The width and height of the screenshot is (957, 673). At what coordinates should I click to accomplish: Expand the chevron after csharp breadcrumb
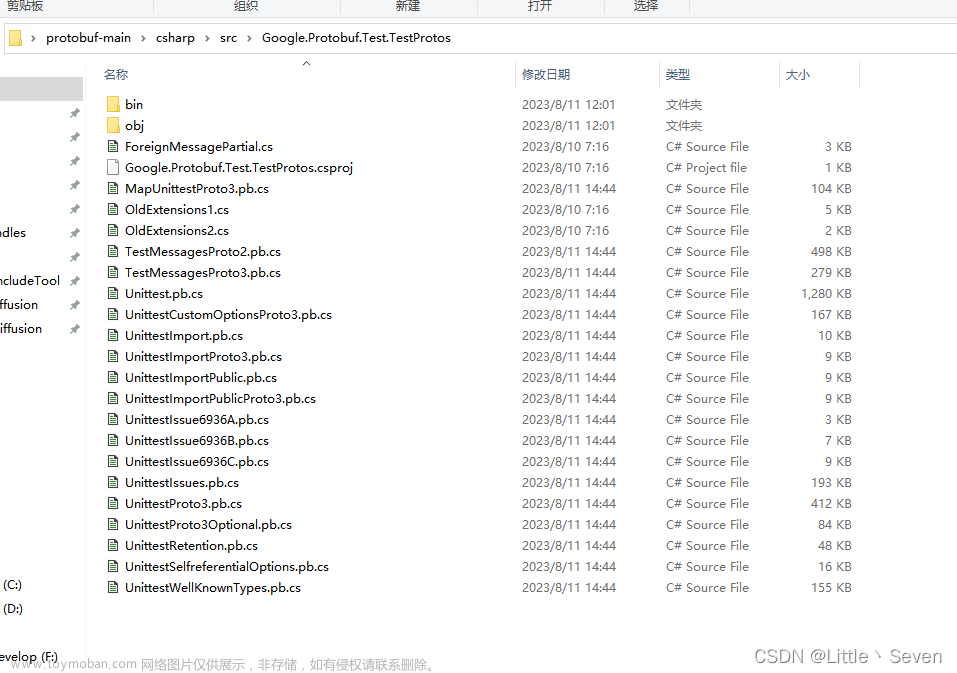coord(208,38)
